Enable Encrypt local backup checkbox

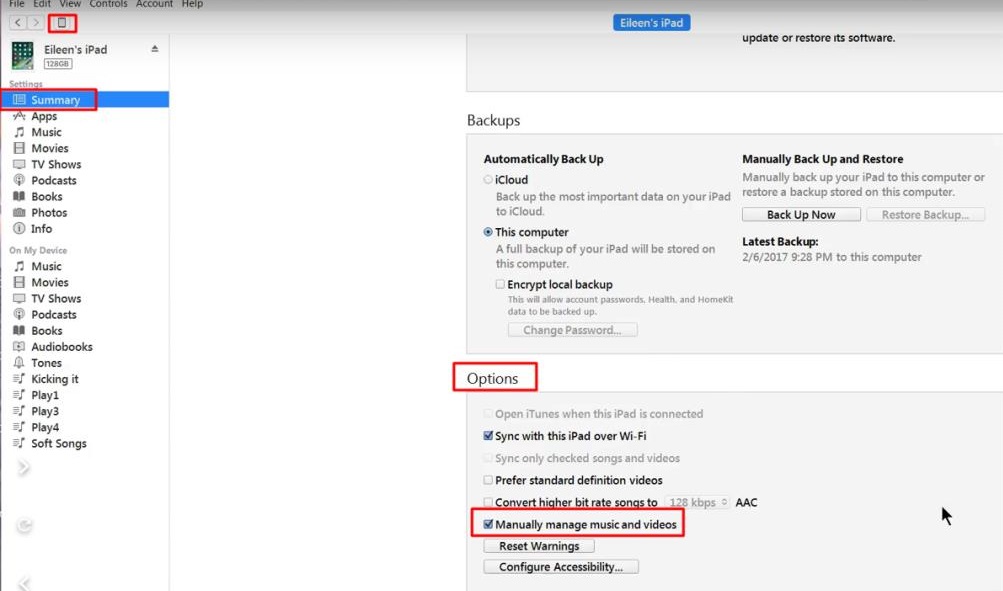[500, 284]
